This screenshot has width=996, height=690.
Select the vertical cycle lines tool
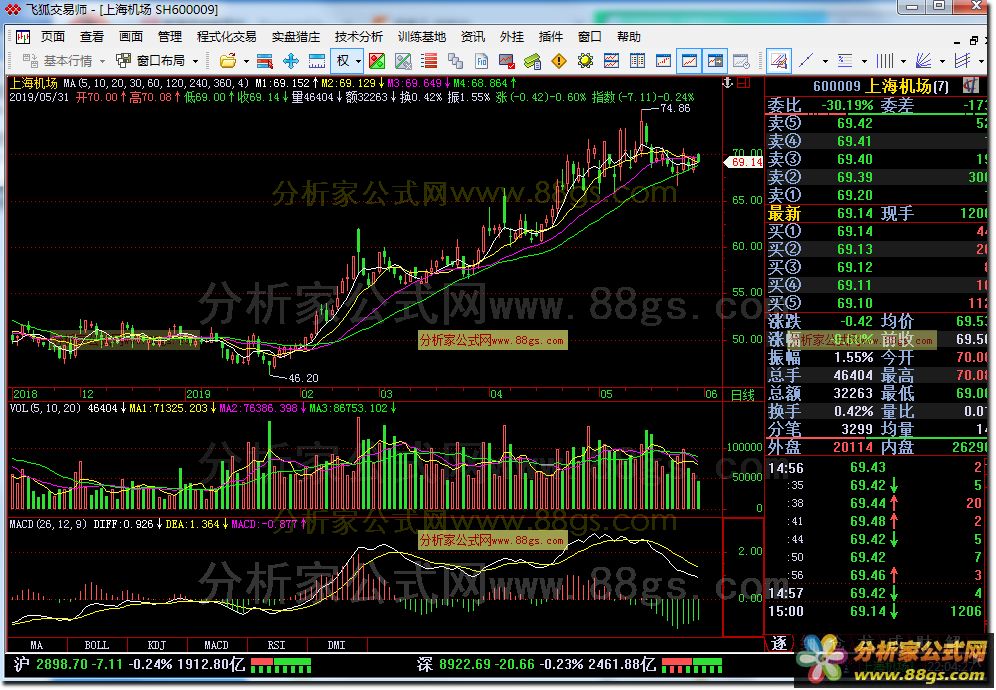coord(884,61)
